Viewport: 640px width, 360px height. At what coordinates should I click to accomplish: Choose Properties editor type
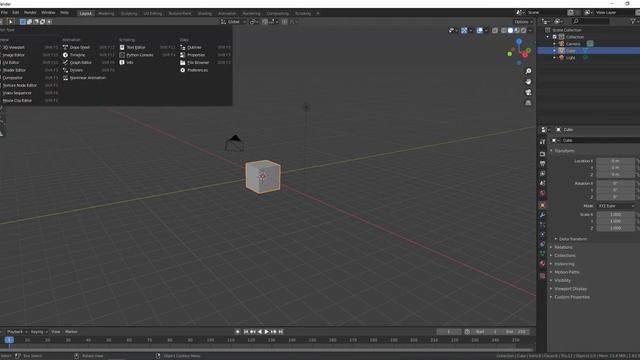point(196,55)
